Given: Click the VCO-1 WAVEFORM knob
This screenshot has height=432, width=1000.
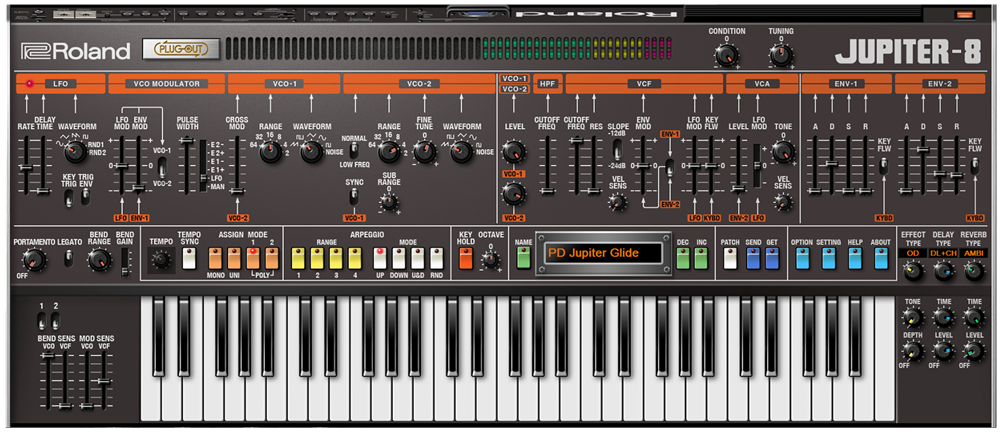Looking at the screenshot, I should coord(312,152).
